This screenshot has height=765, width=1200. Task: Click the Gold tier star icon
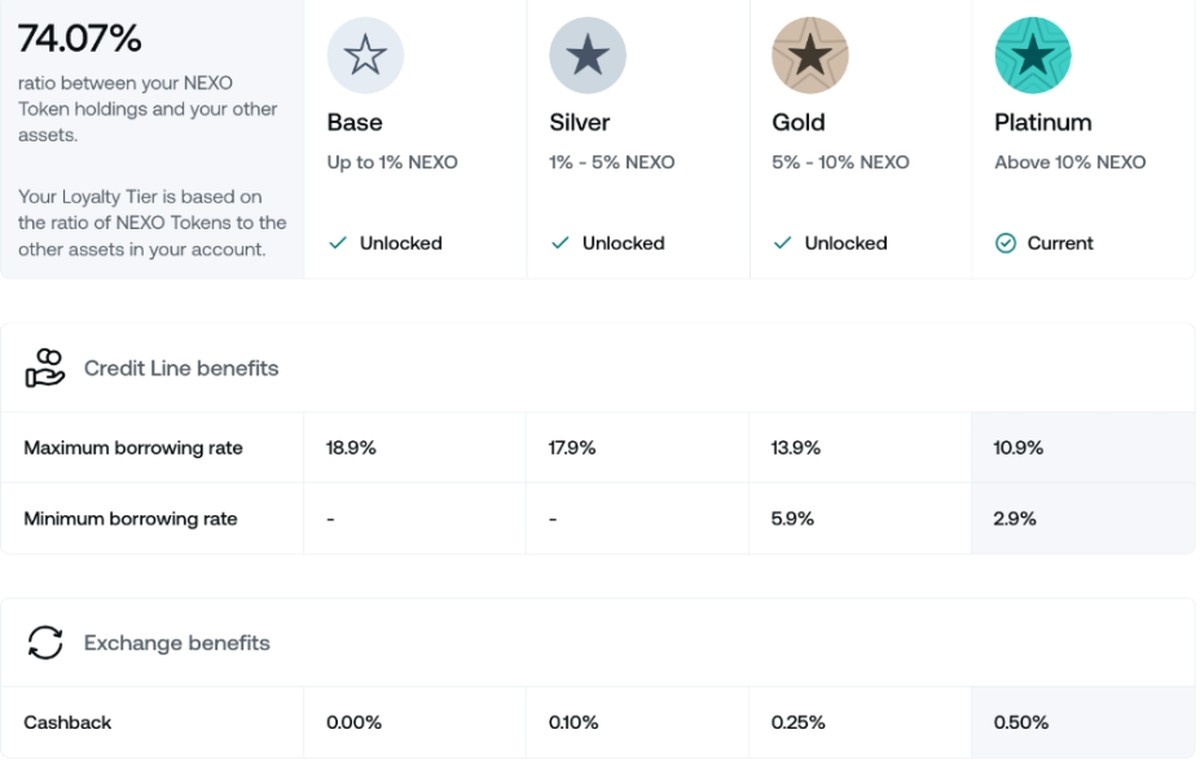(x=810, y=56)
